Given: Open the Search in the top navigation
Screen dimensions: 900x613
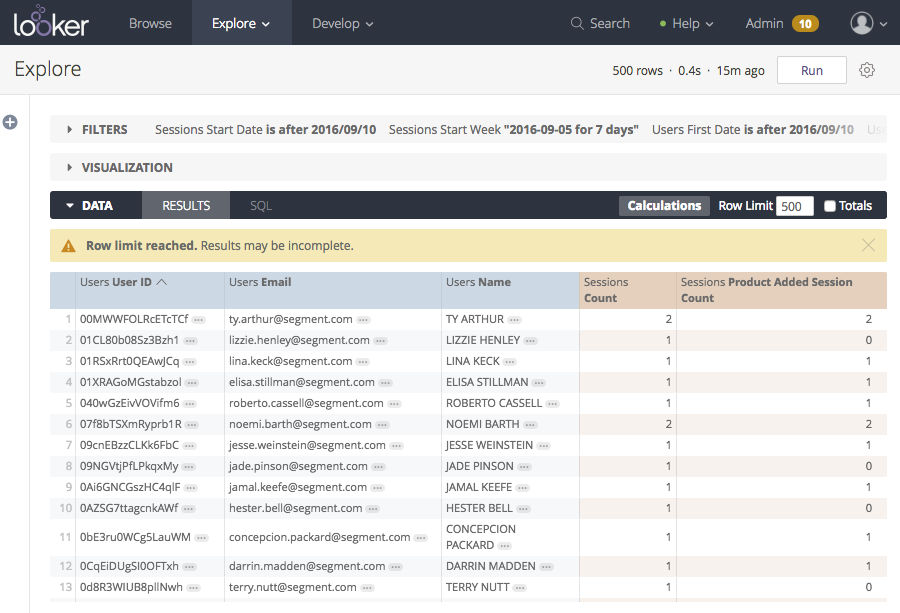Looking at the screenshot, I should [600, 22].
